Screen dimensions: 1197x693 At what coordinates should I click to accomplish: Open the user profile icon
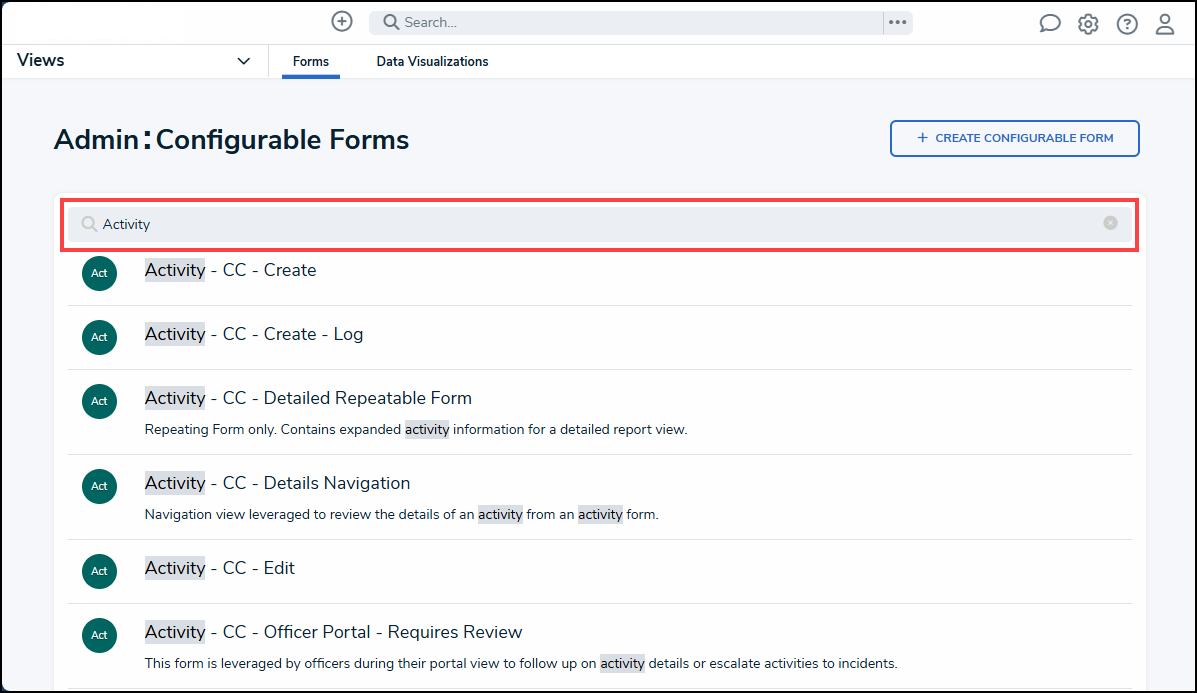pyautogui.click(x=1165, y=24)
